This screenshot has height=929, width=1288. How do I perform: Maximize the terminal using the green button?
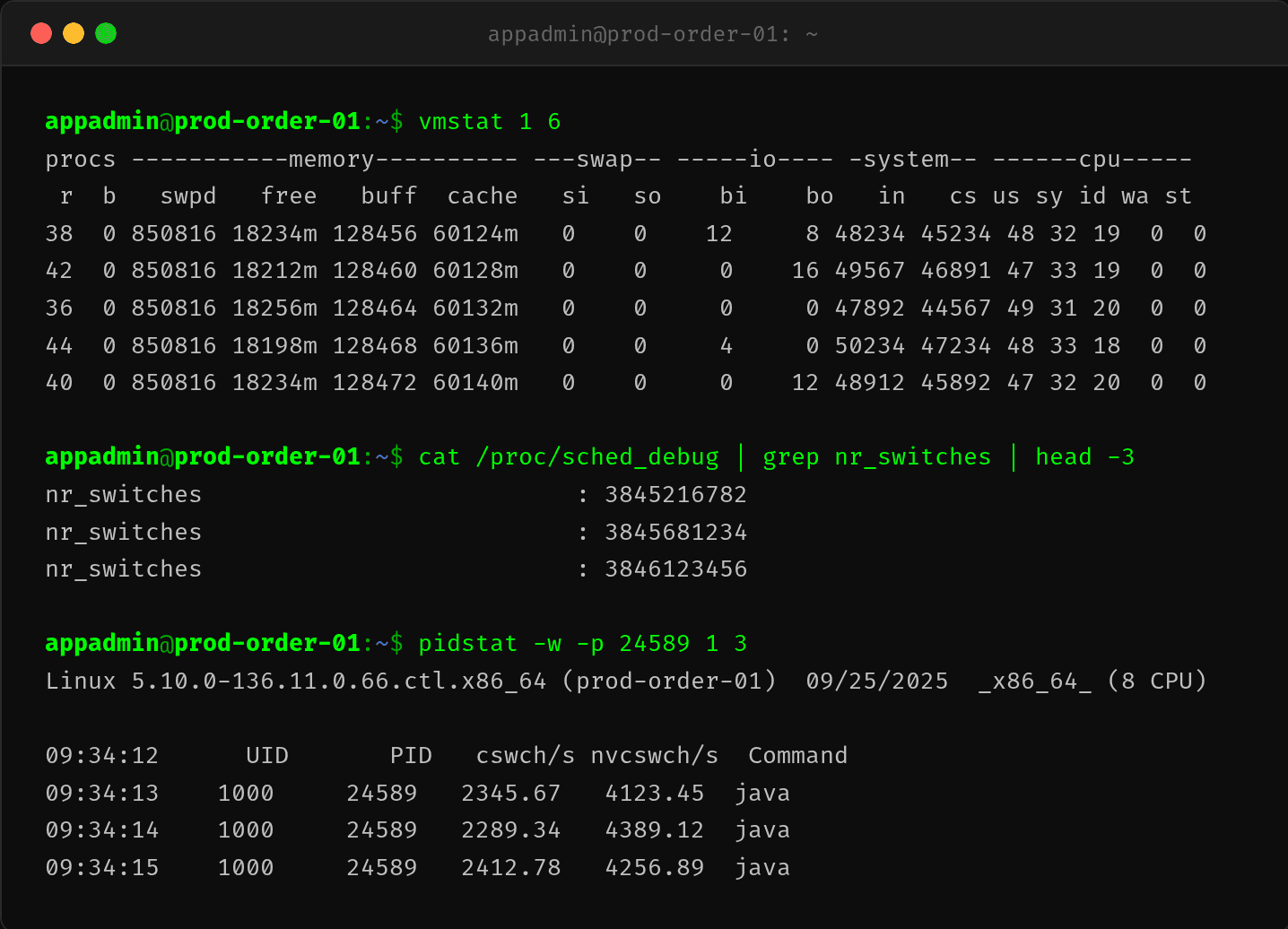point(106,33)
